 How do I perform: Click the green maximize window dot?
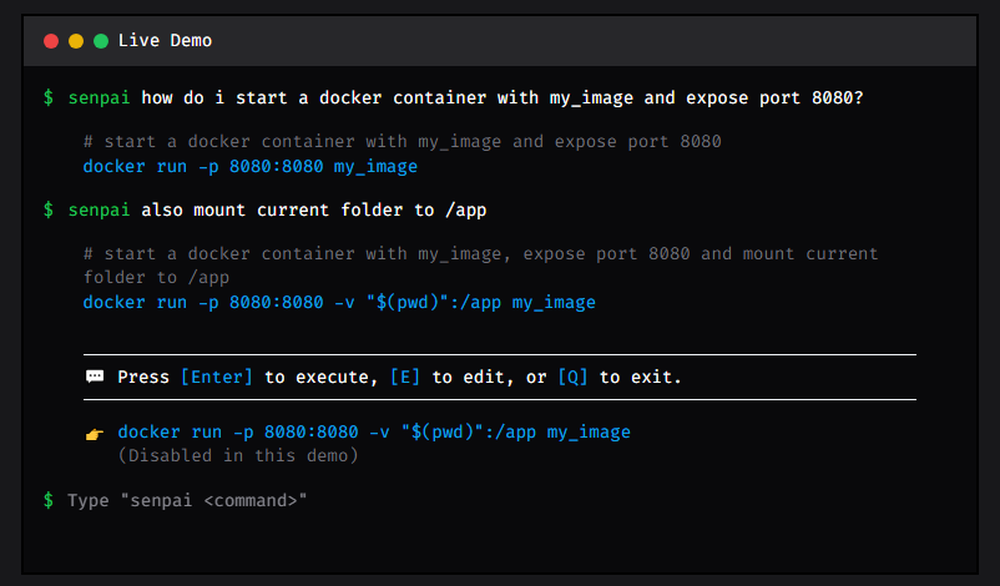pos(101,41)
